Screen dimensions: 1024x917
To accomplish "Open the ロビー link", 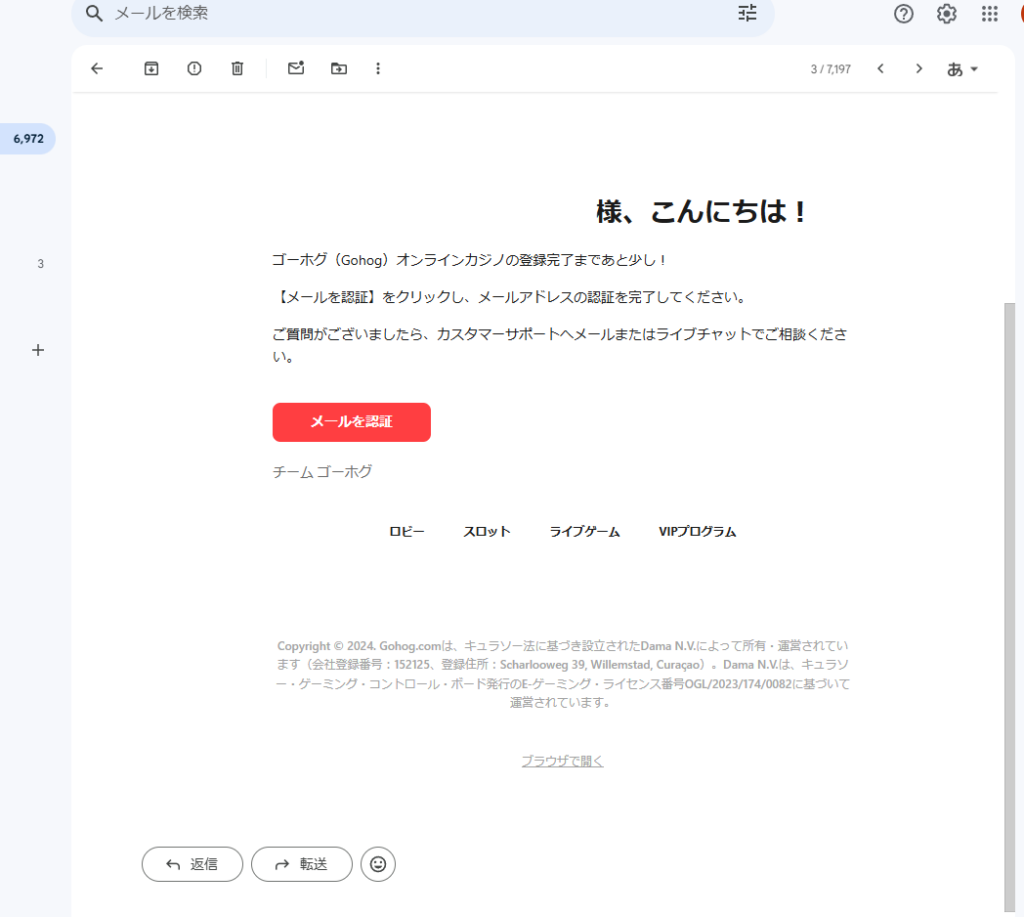I will [x=406, y=532].
